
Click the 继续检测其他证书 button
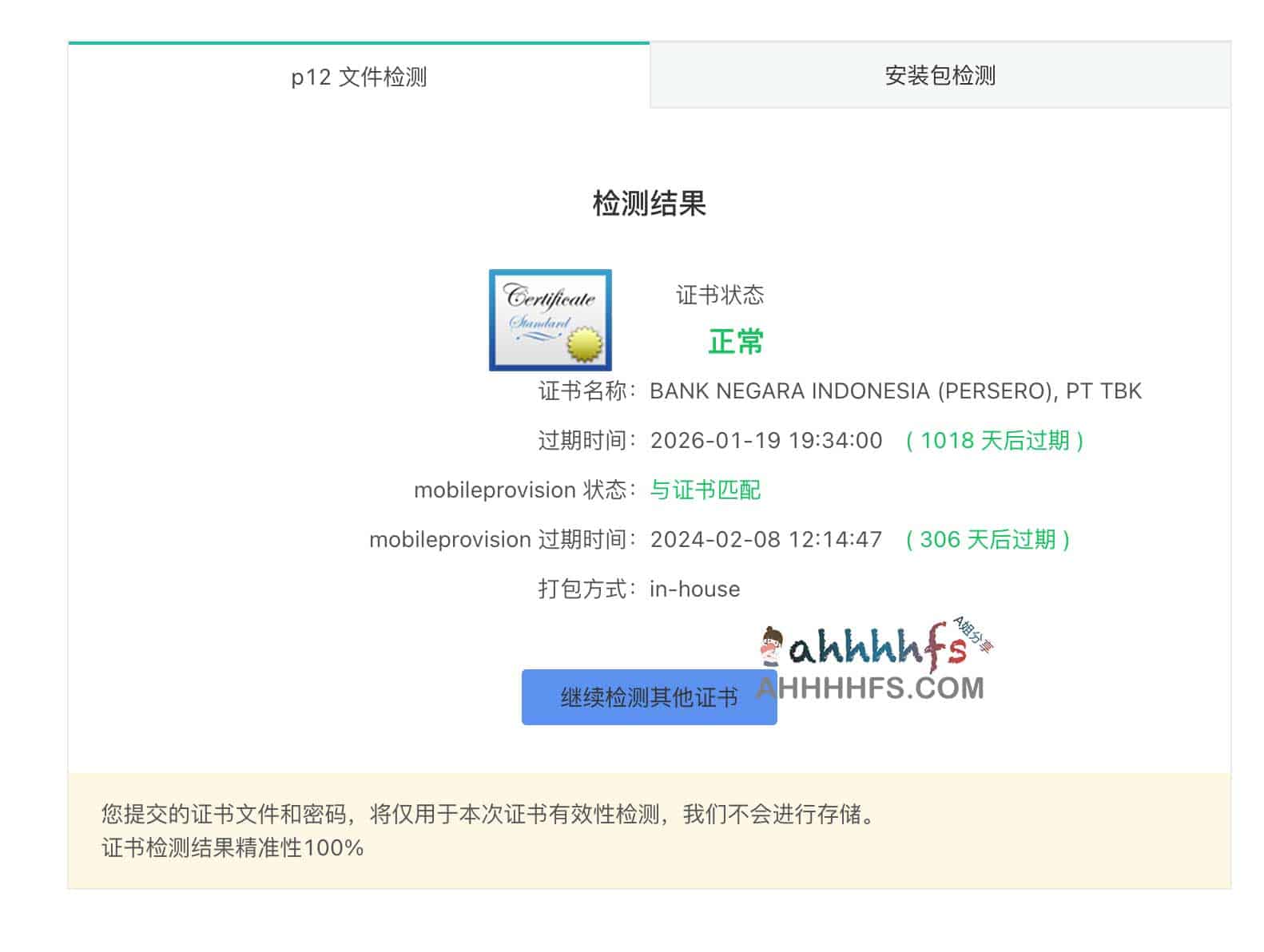(649, 697)
